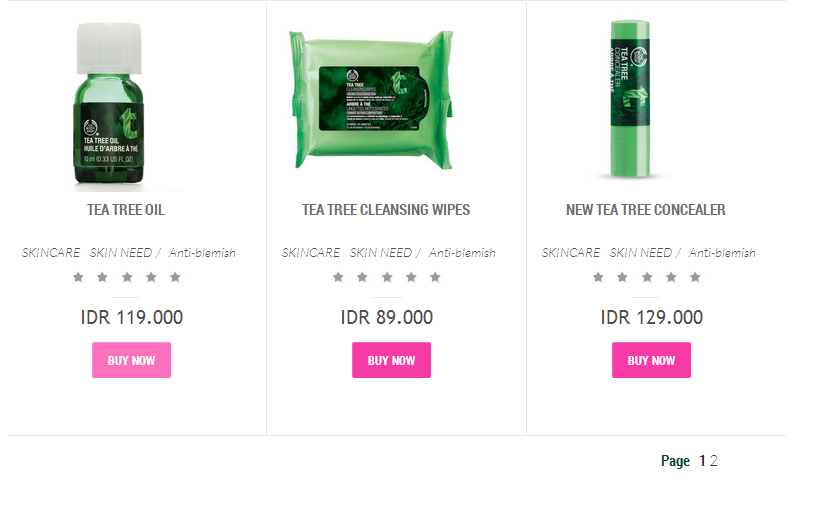Screen dimensions: 840x512
Task: Go to page 2 of results
Action: pos(714,461)
